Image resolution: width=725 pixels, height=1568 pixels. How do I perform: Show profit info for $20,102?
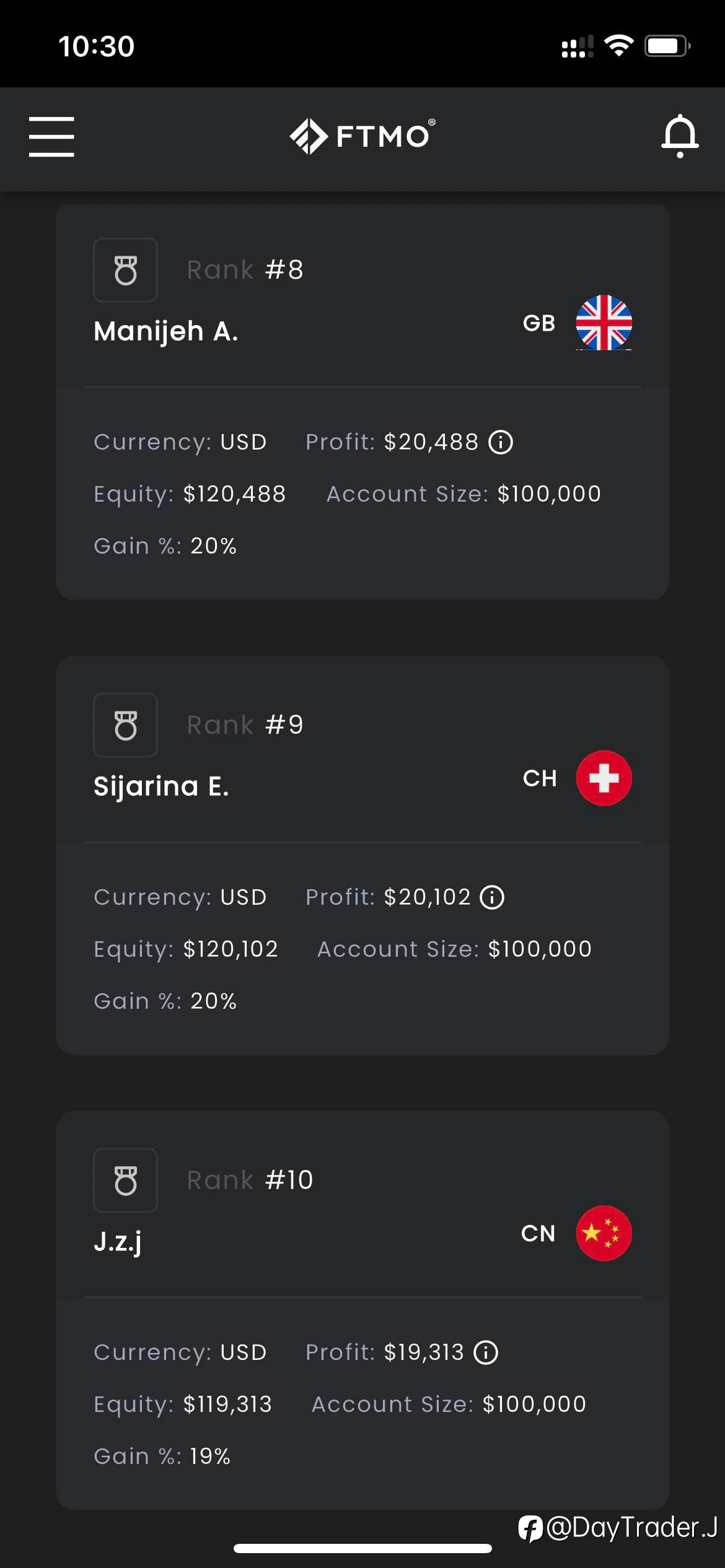click(x=493, y=897)
